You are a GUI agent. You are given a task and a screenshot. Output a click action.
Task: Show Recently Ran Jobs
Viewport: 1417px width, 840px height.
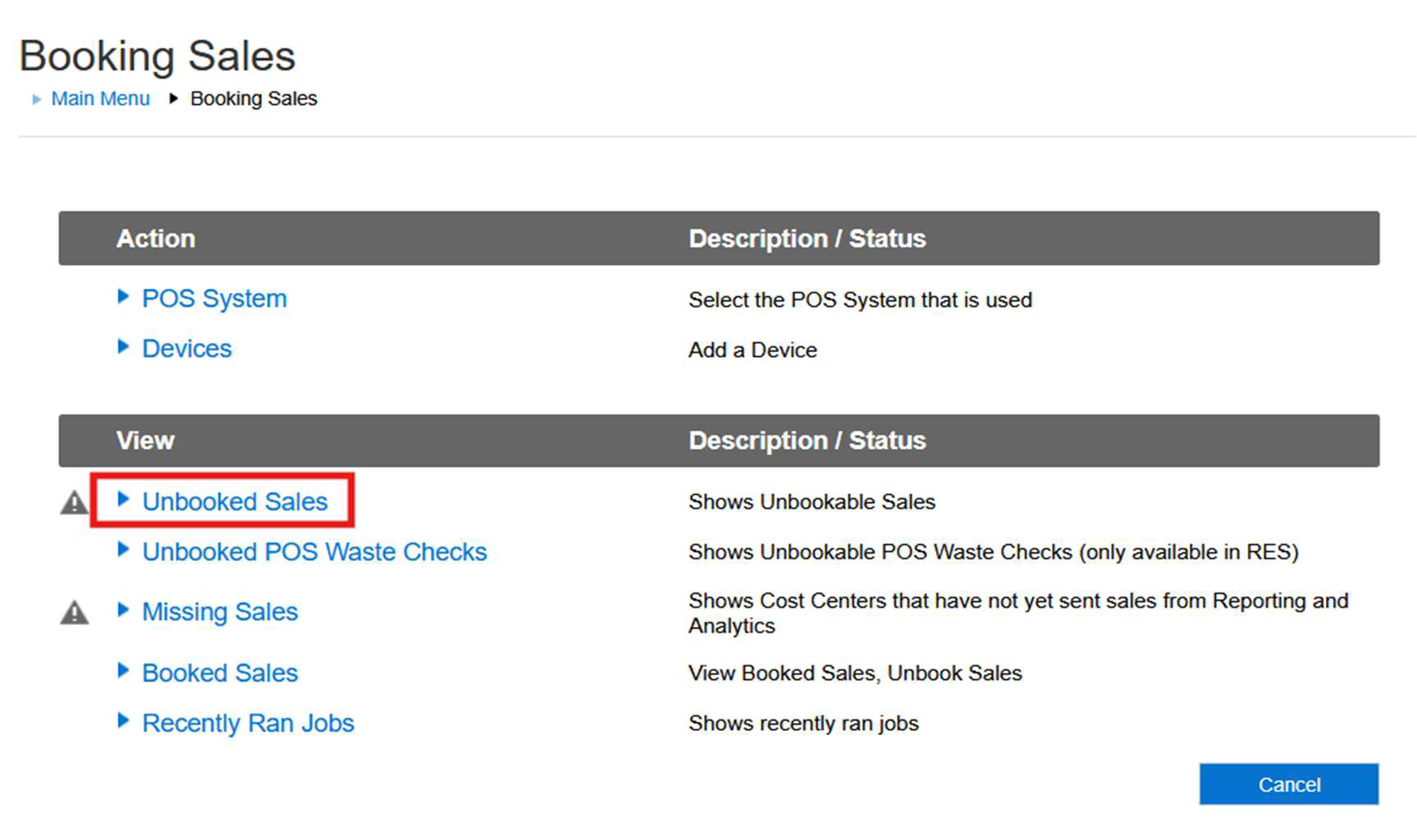[248, 723]
